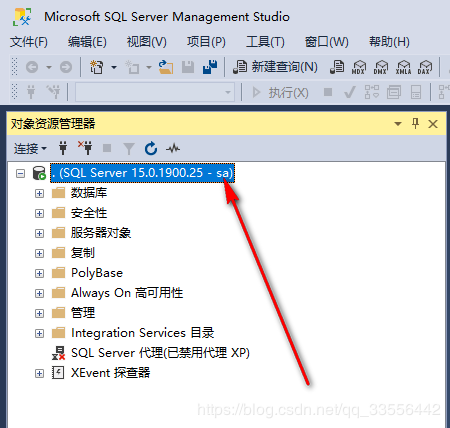
Task: Click the save all icon
Action: 210,67
